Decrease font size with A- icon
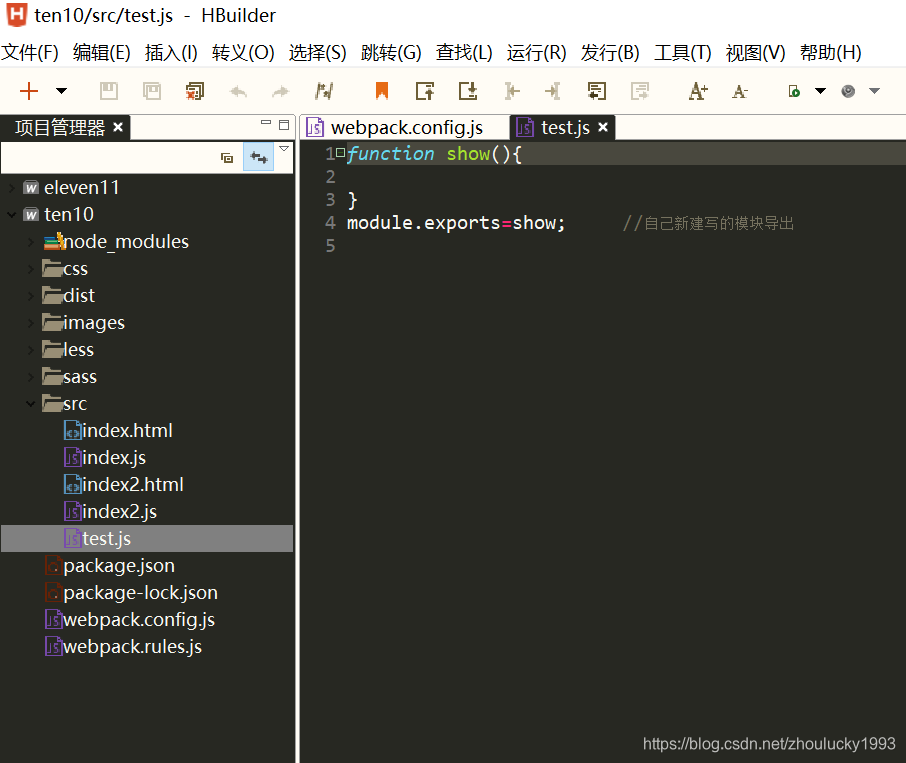Viewport: 906px width, 763px height. point(740,91)
